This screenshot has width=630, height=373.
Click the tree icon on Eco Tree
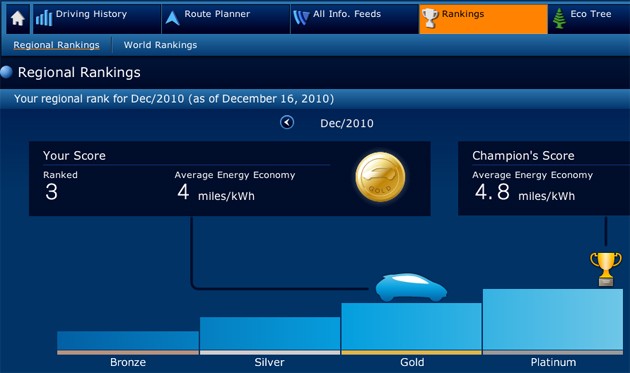[x=559, y=18]
